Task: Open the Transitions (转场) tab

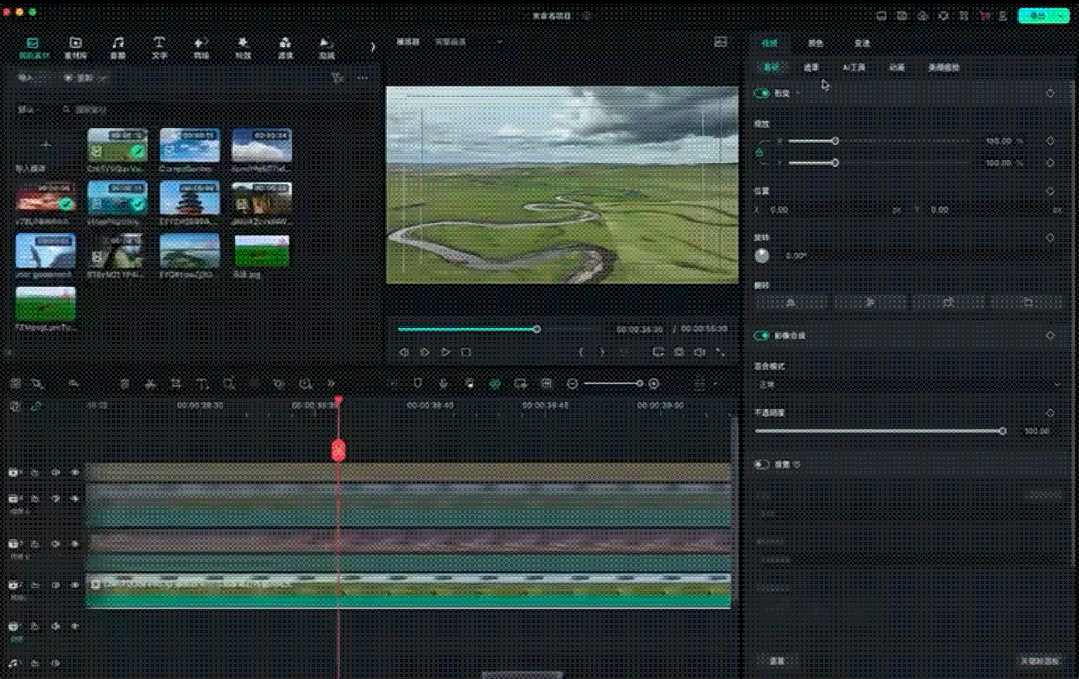Action: point(201,48)
